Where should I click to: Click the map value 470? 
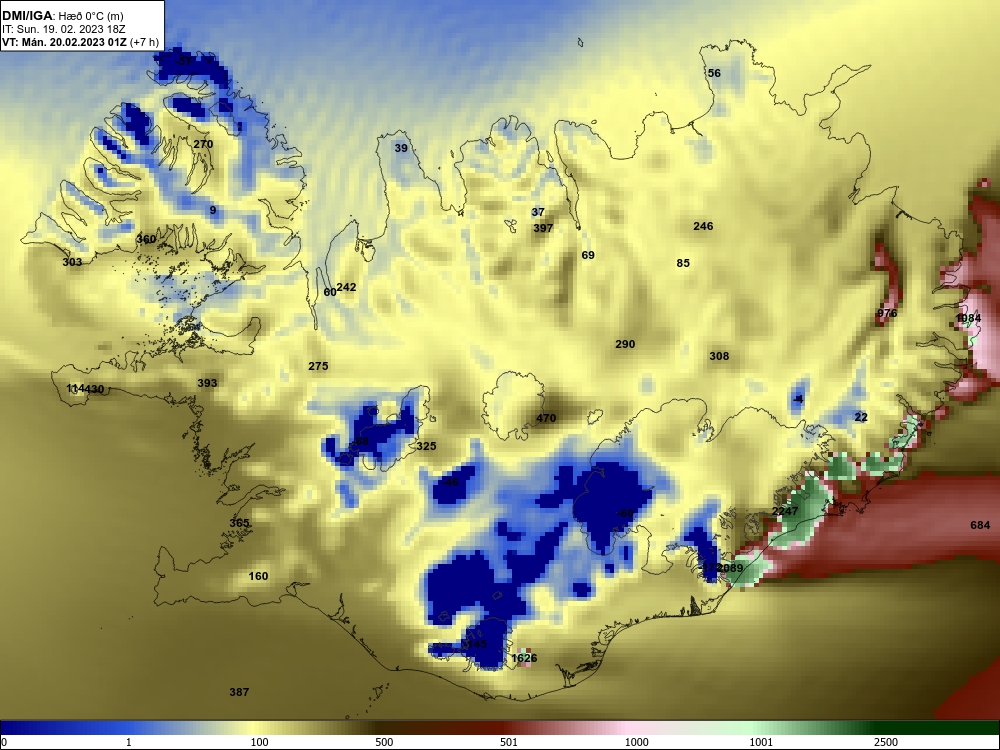pos(546,418)
